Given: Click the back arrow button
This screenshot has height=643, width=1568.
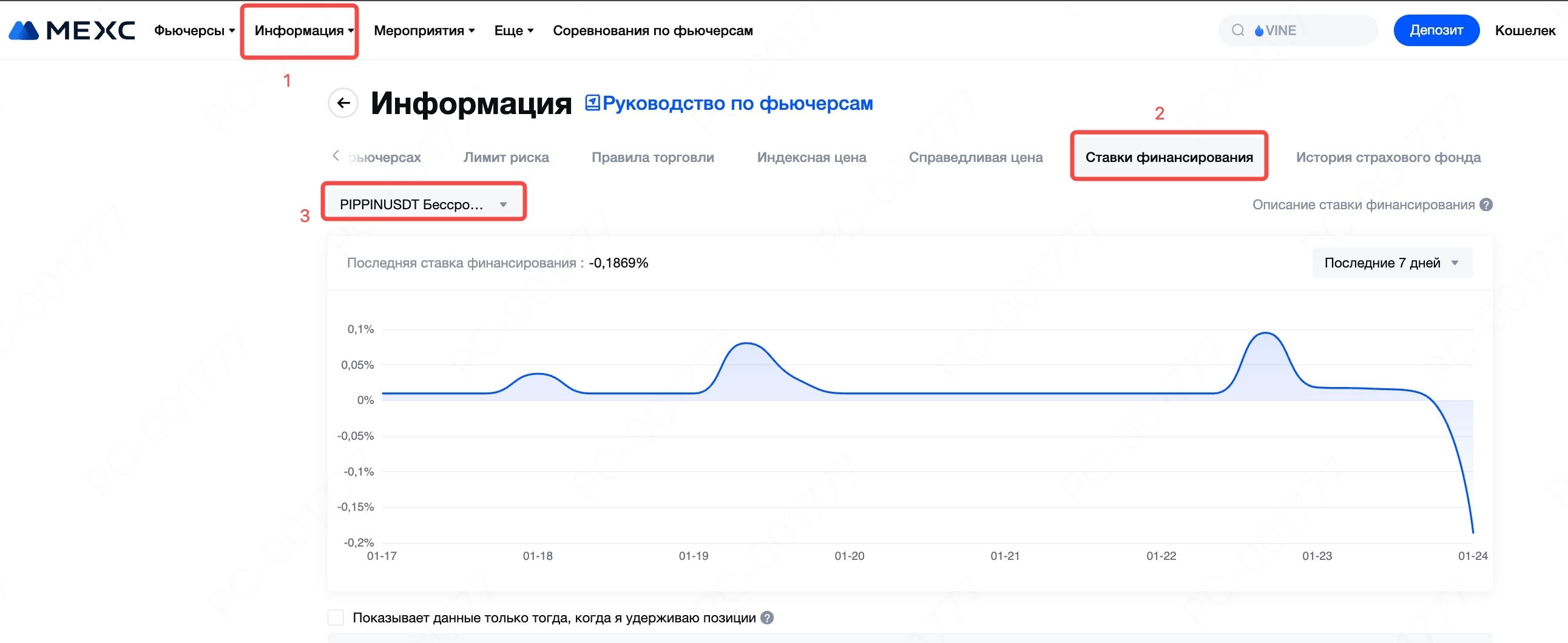Looking at the screenshot, I should click(343, 103).
